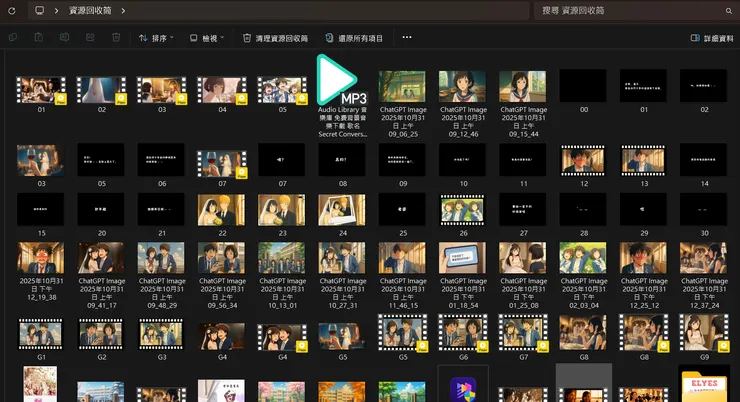
Task: Select the black image named 06
Action: (x=161, y=165)
